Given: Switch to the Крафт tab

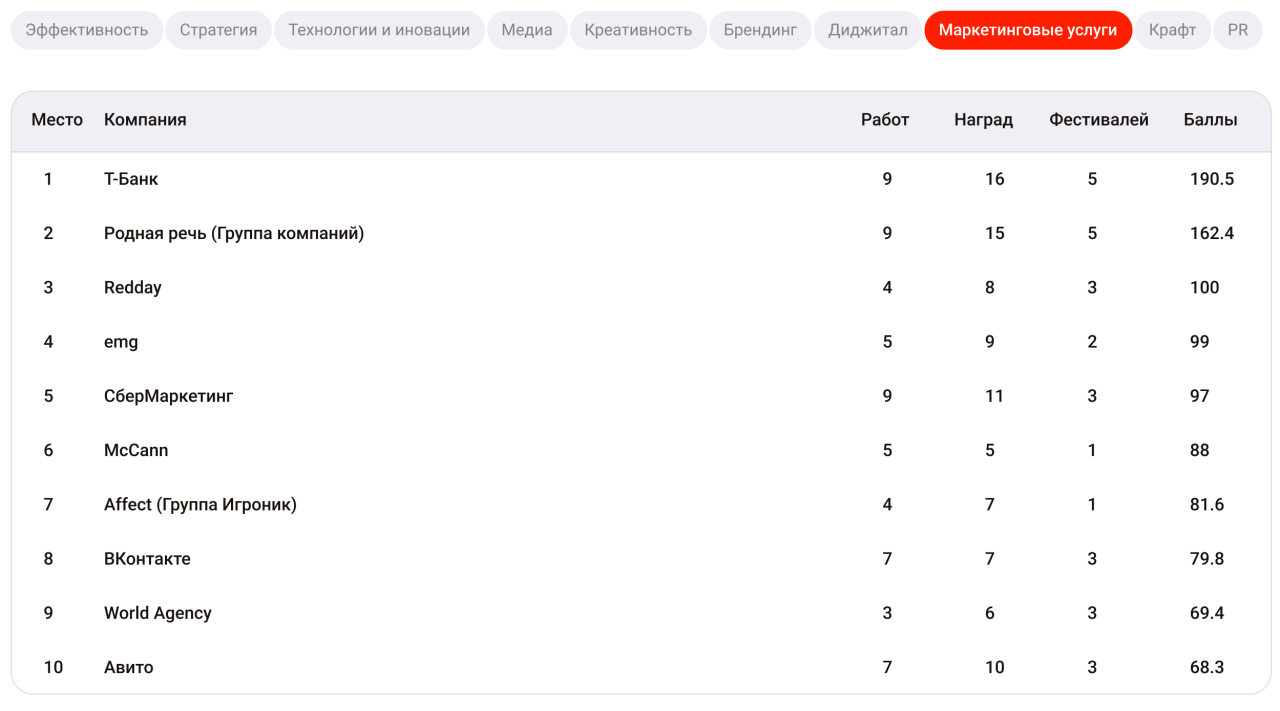Looking at the screenshot, I should (x=1173, y=30).
